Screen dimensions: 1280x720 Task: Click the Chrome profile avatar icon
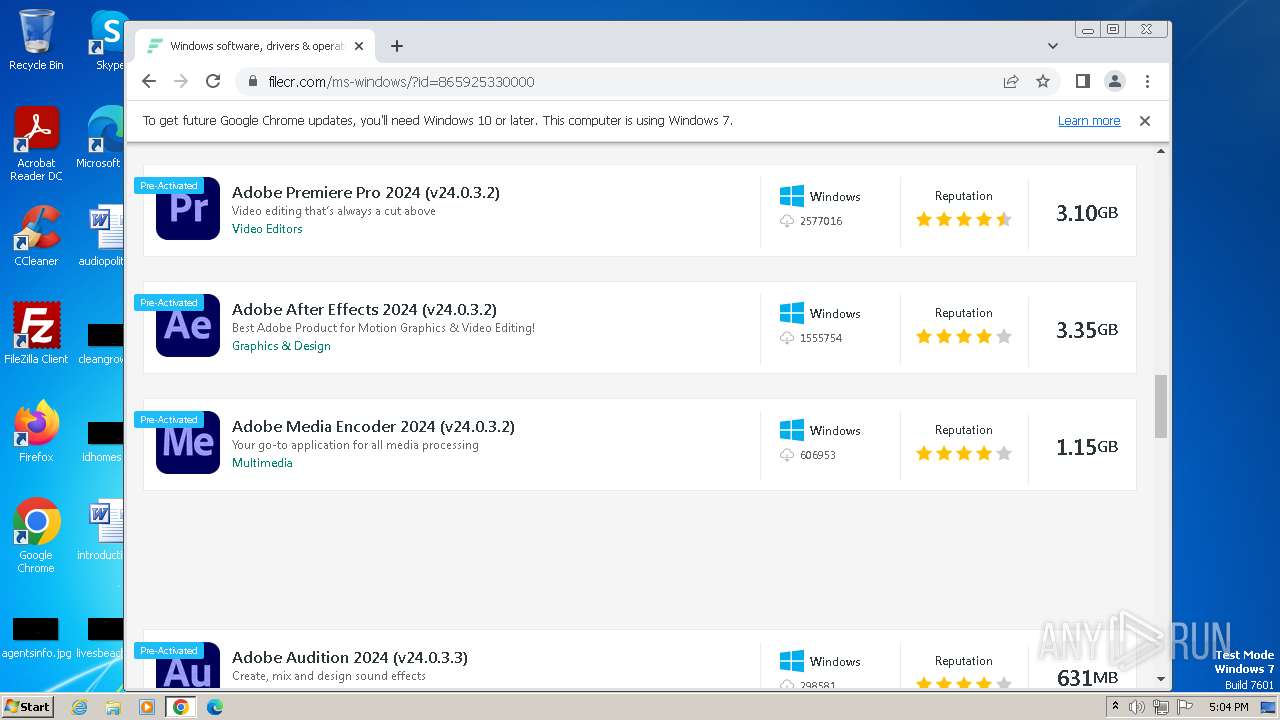tap(1114, 81)
